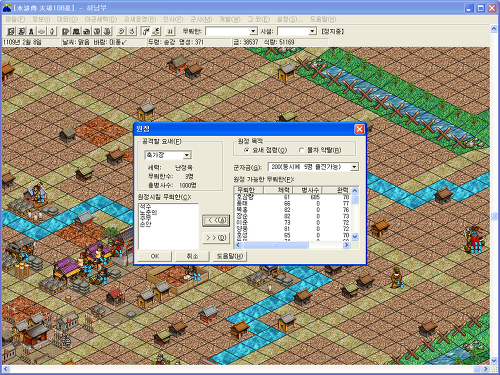500x375 pixels.
Task: Click the very first icon in the toolbar
Action: tap(11, 31)
